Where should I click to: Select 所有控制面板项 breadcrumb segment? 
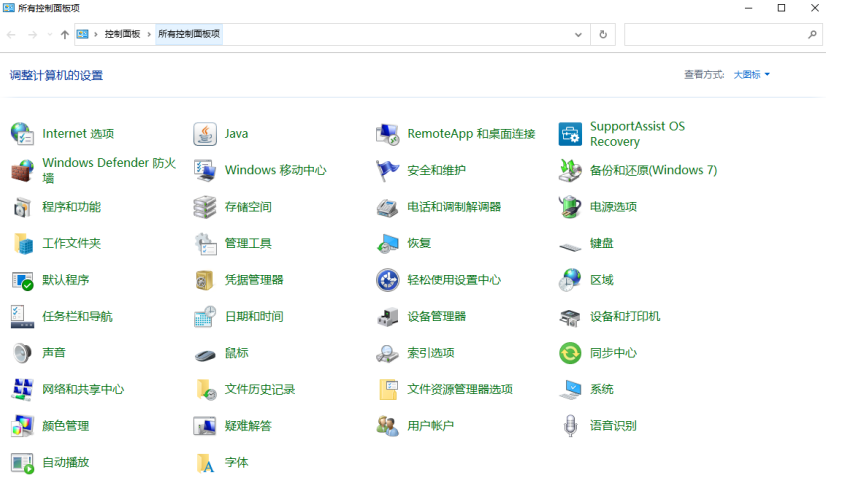pyautogui.click(x=188, y=34)
